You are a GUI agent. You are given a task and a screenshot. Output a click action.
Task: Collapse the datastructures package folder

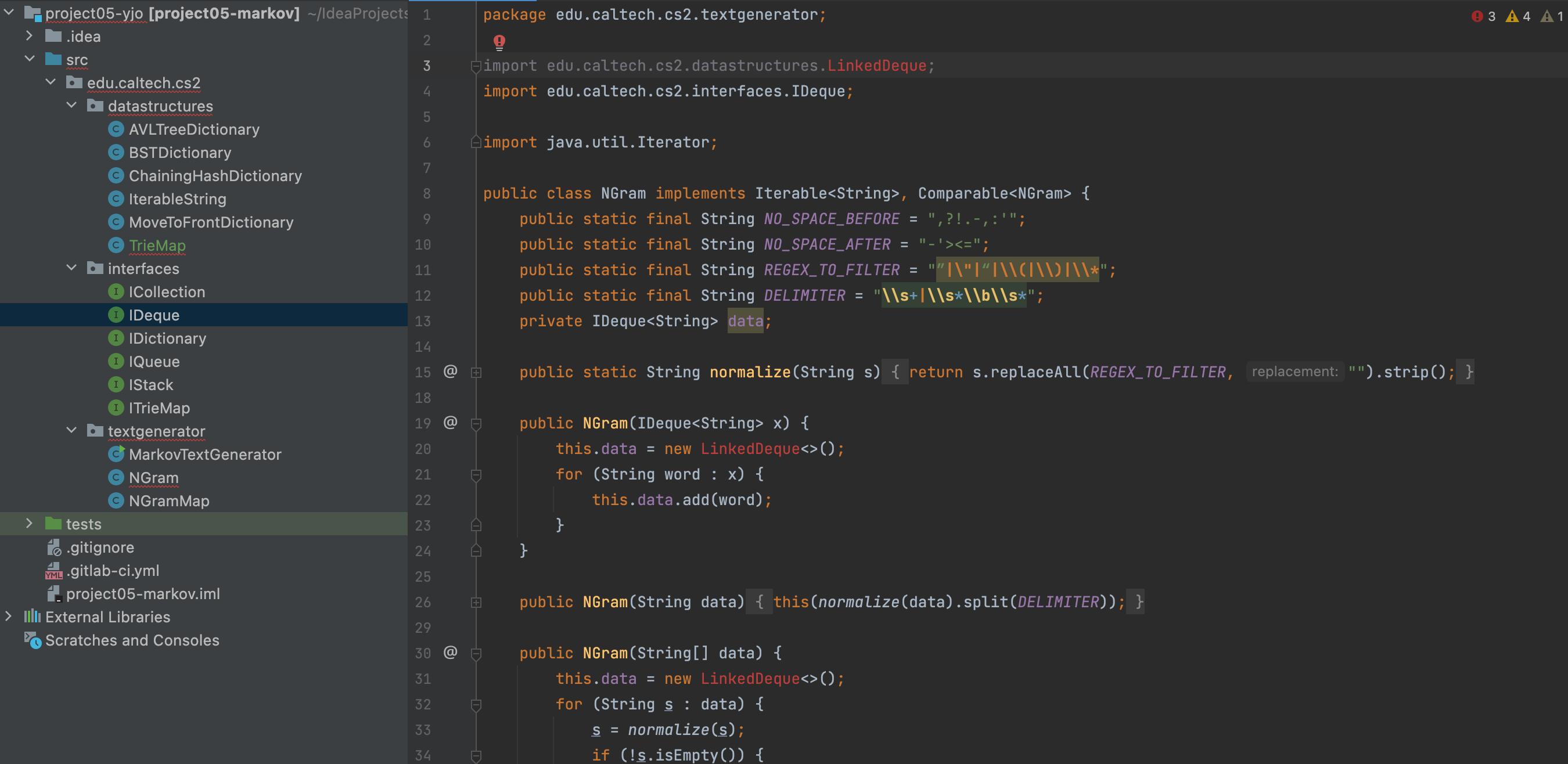[72, 105]
